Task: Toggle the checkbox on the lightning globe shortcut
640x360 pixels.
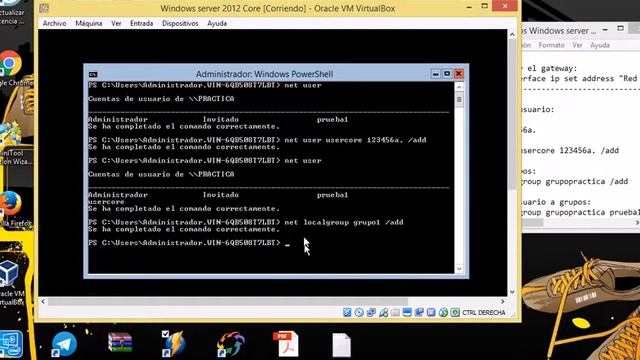Action: pos(165,334)
